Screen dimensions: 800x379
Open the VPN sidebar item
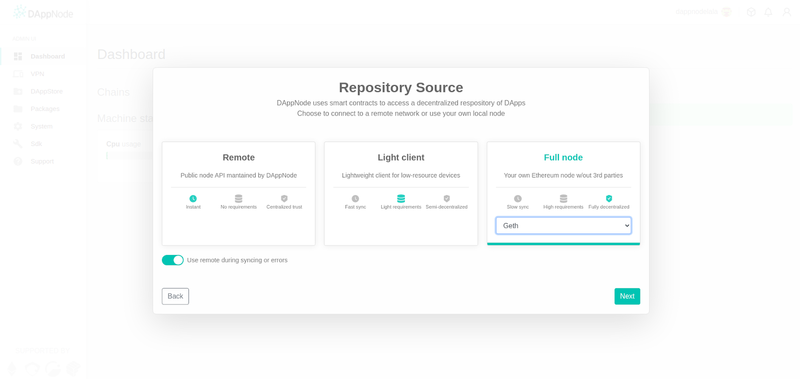click(x=44, y=74)
